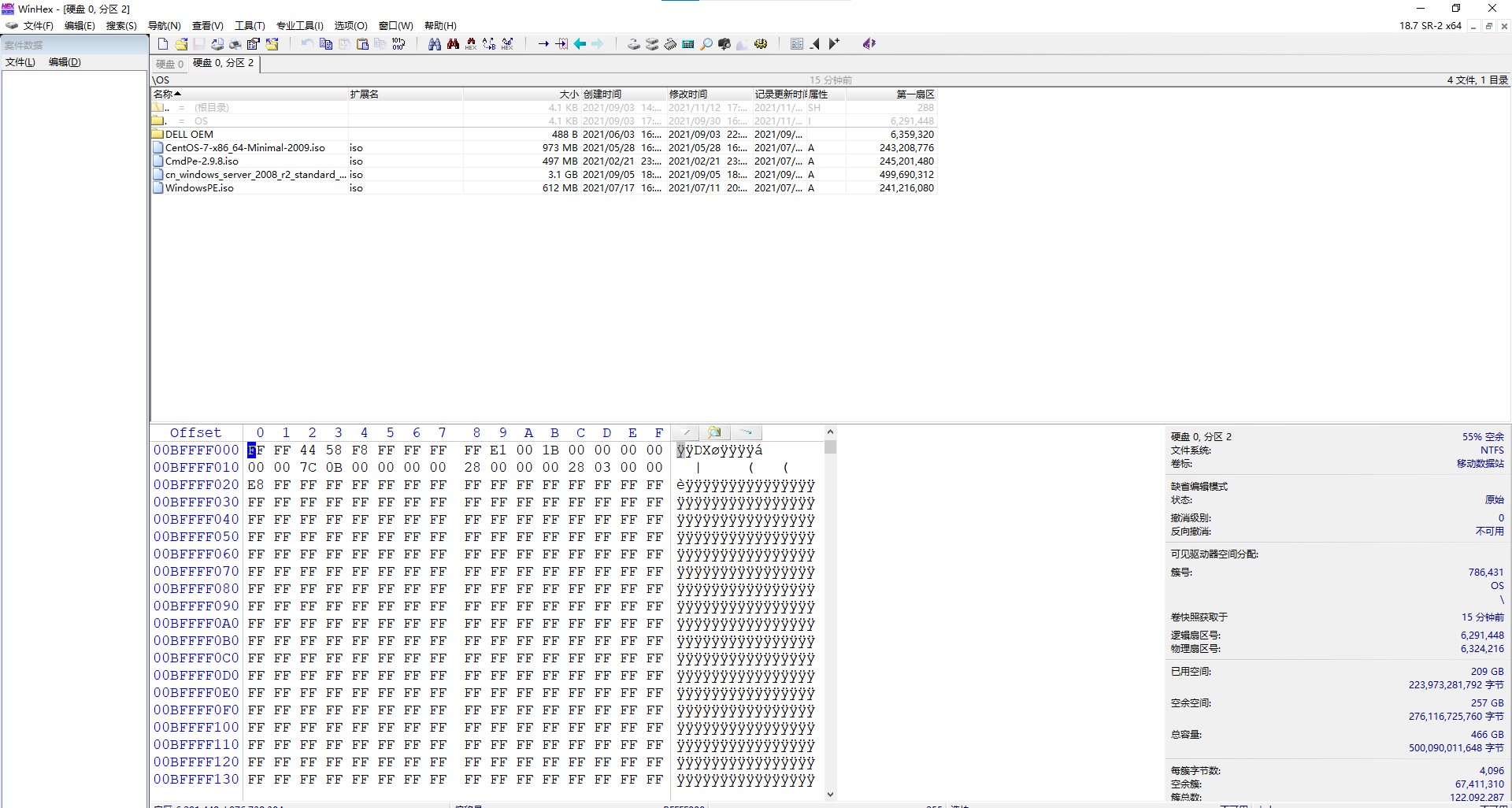
Task: Click the Undo arrow icon
Action: pos(307,44)
